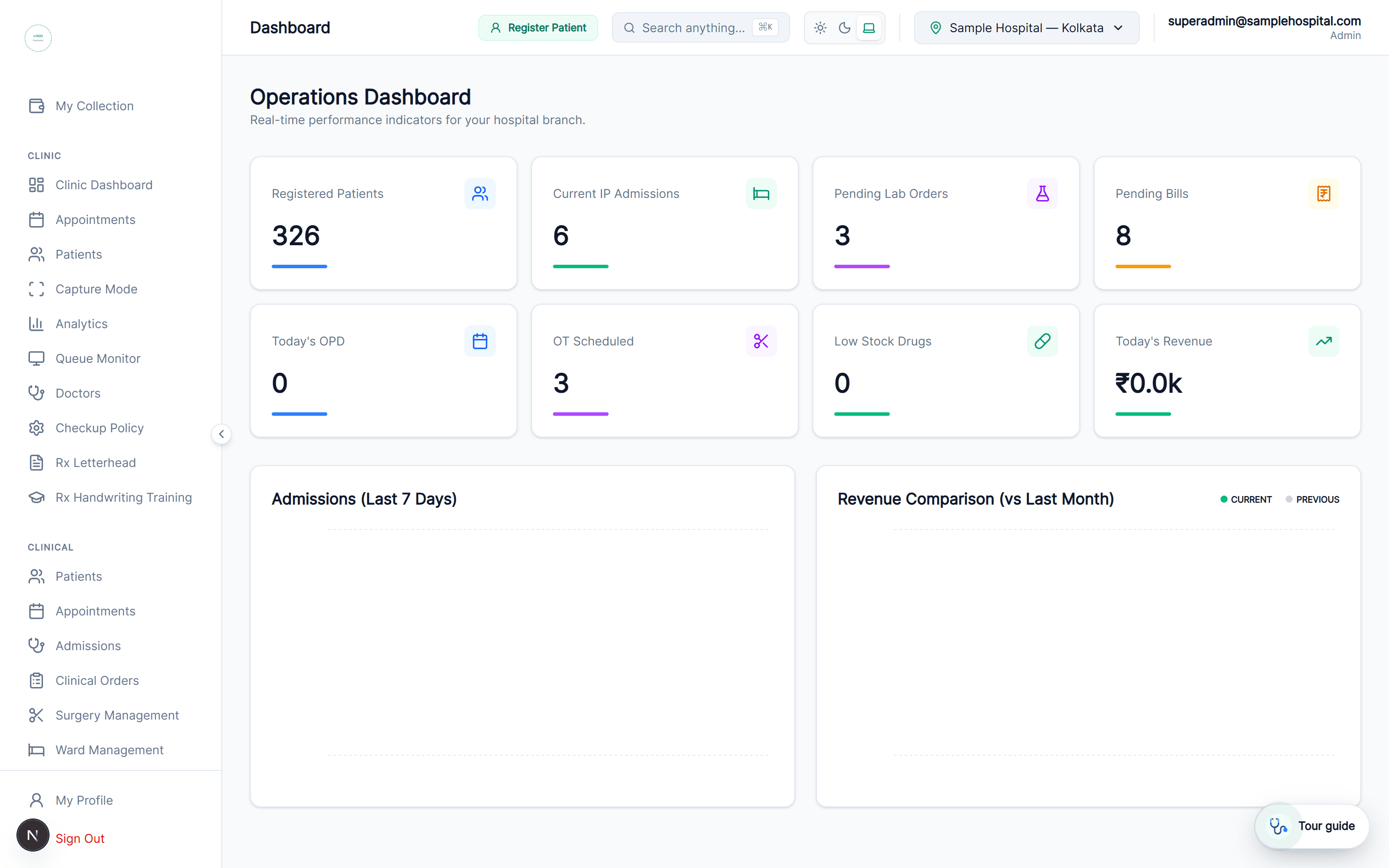Click the Rx Handwriting Training graduation cap icon

point(37,497)
